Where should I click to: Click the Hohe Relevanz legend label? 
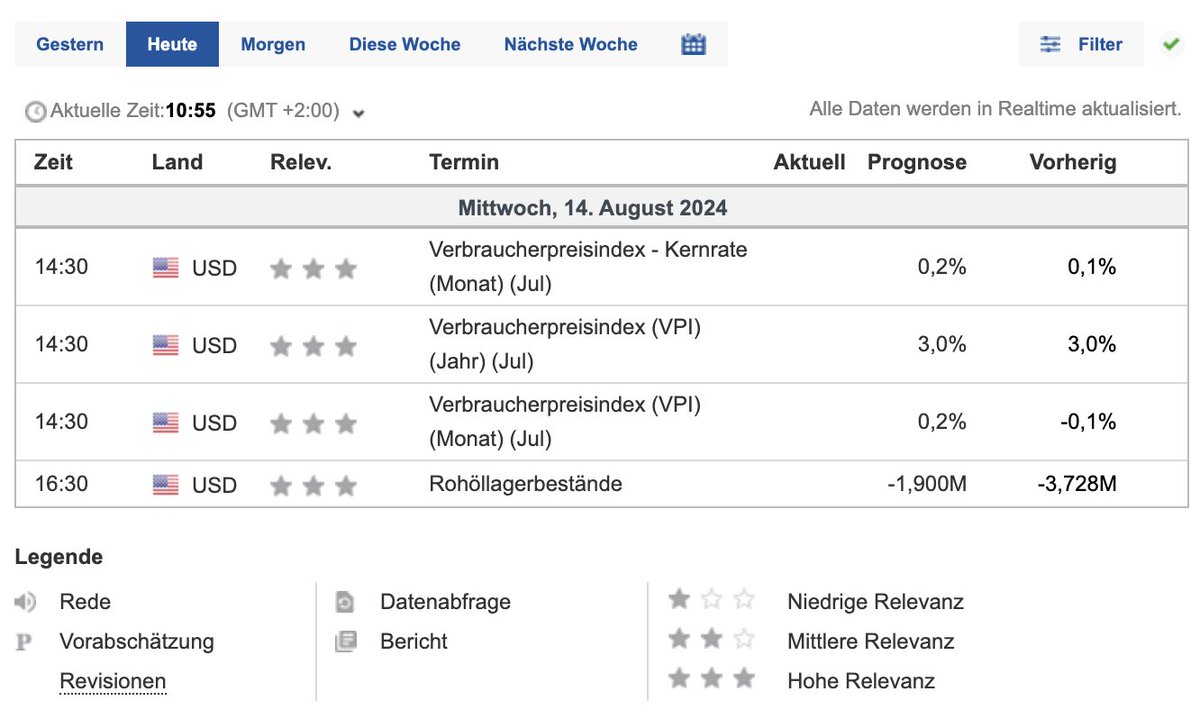click(x=861, y=681)
